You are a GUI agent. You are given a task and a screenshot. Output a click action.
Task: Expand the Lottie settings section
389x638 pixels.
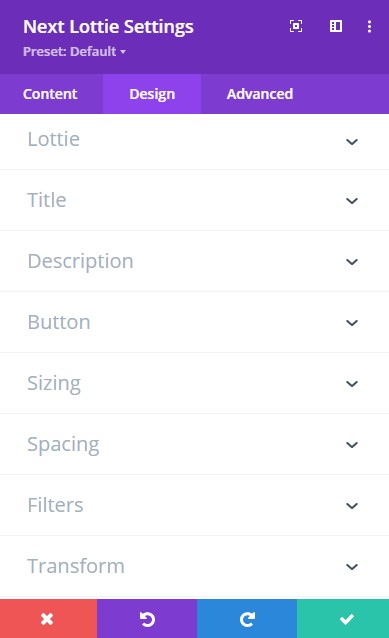point(194,141)
